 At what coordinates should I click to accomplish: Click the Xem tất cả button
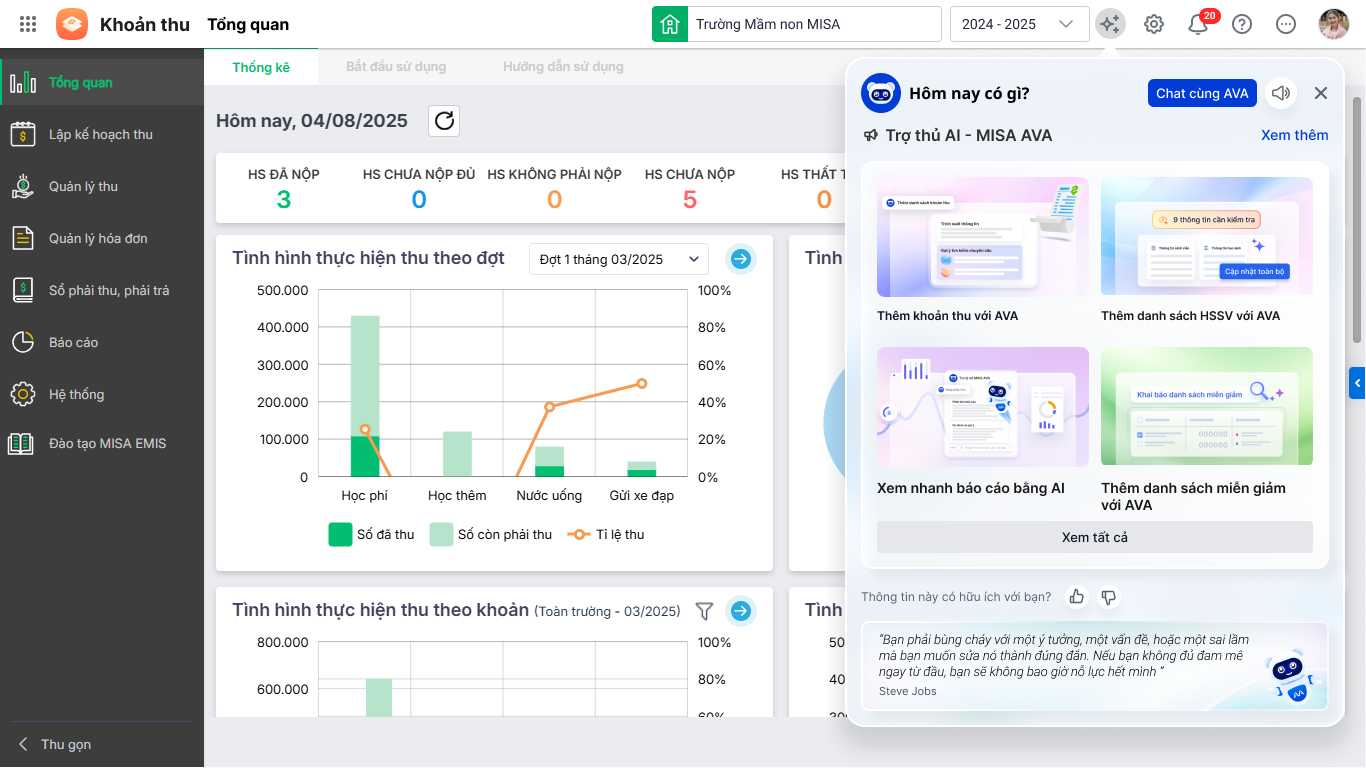(x=1095, y=537)
